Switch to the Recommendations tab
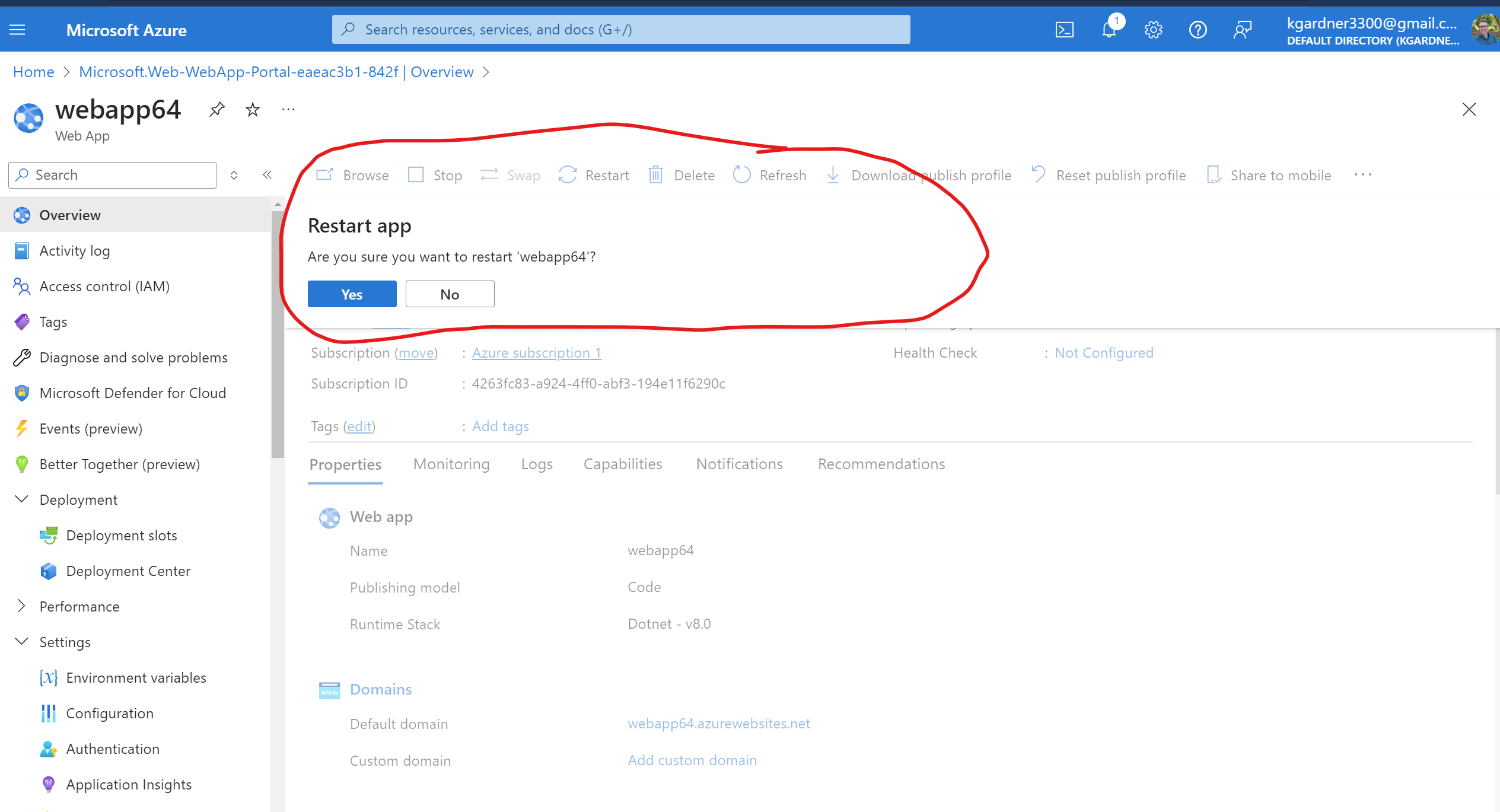This screenshot has width=1500, height=812. coord(881,464)
